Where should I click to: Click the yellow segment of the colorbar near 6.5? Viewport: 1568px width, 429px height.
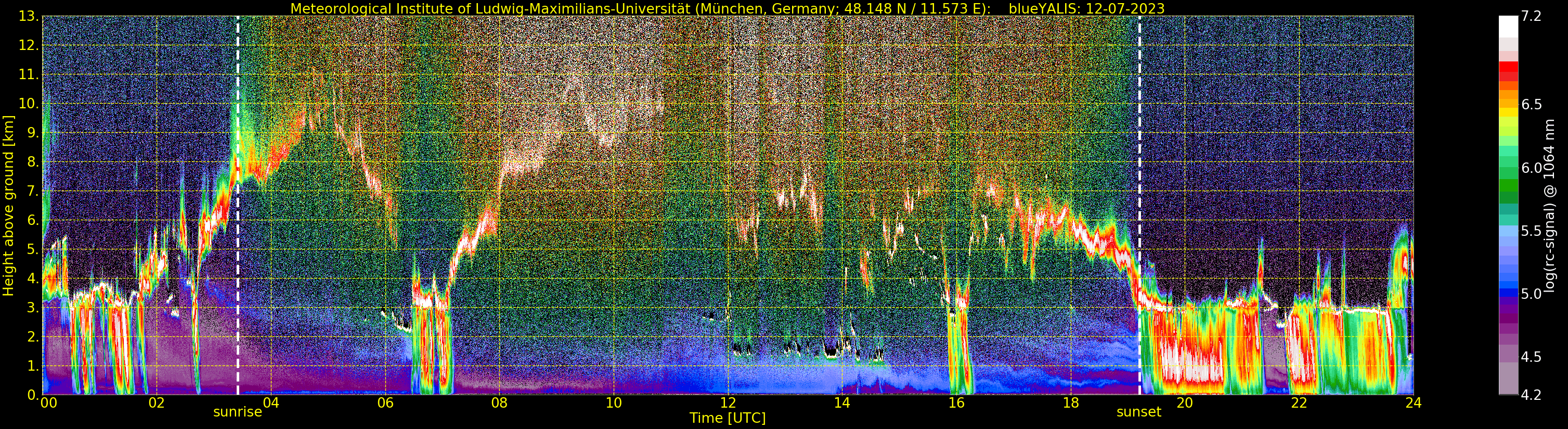[1508, 111]
